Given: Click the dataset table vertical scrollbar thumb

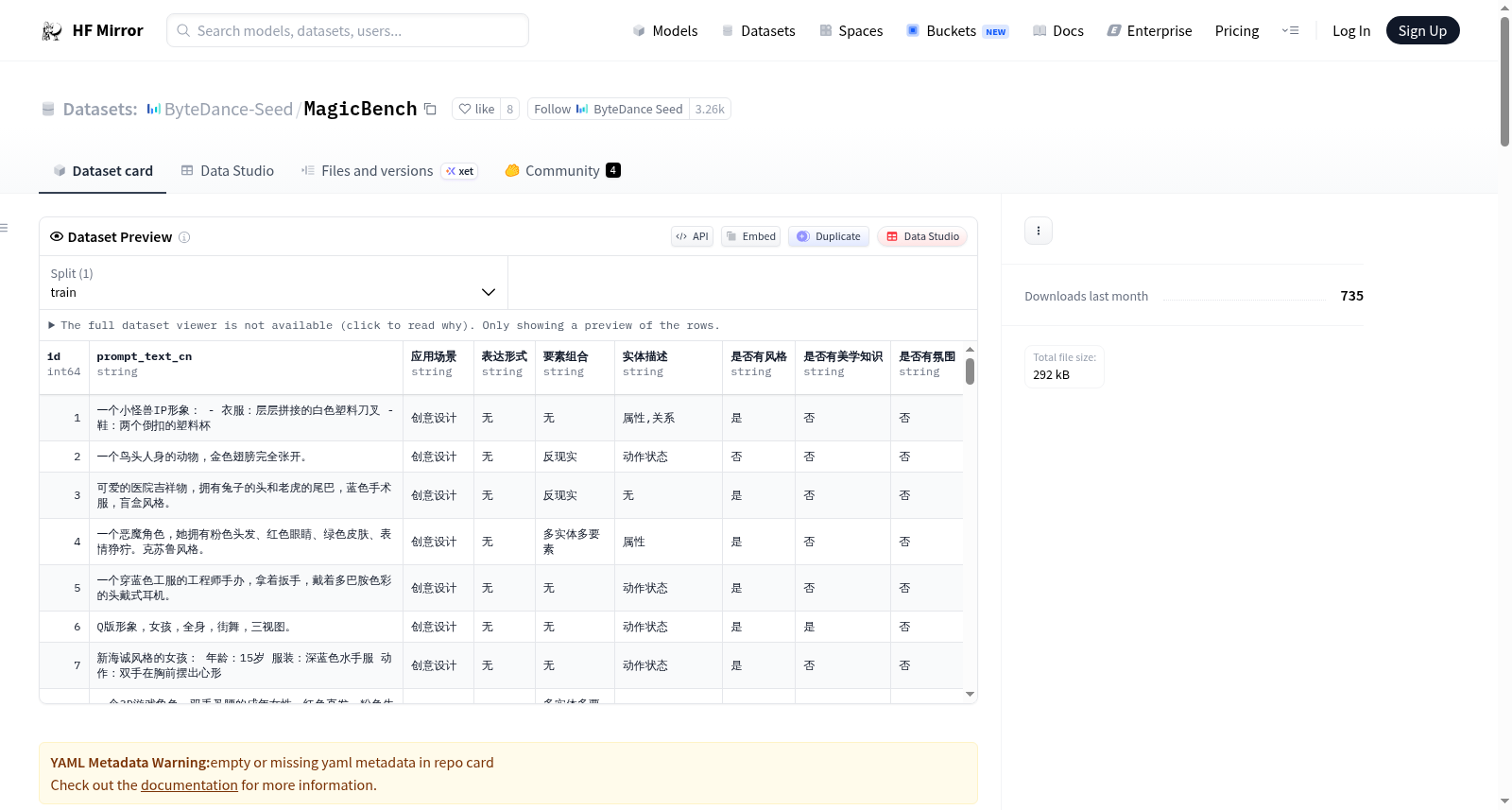Looking at the screenshot, I should [970, 371].
